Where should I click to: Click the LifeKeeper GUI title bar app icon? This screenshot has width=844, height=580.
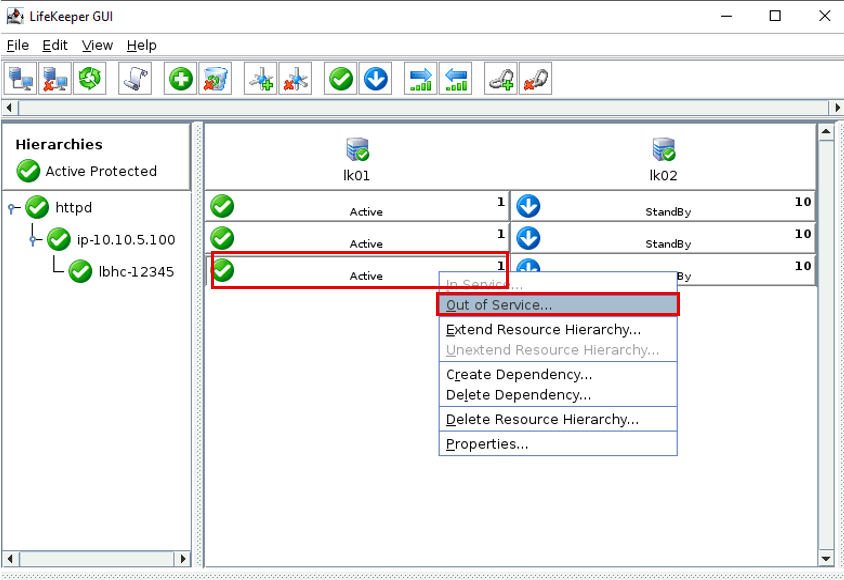15,16
